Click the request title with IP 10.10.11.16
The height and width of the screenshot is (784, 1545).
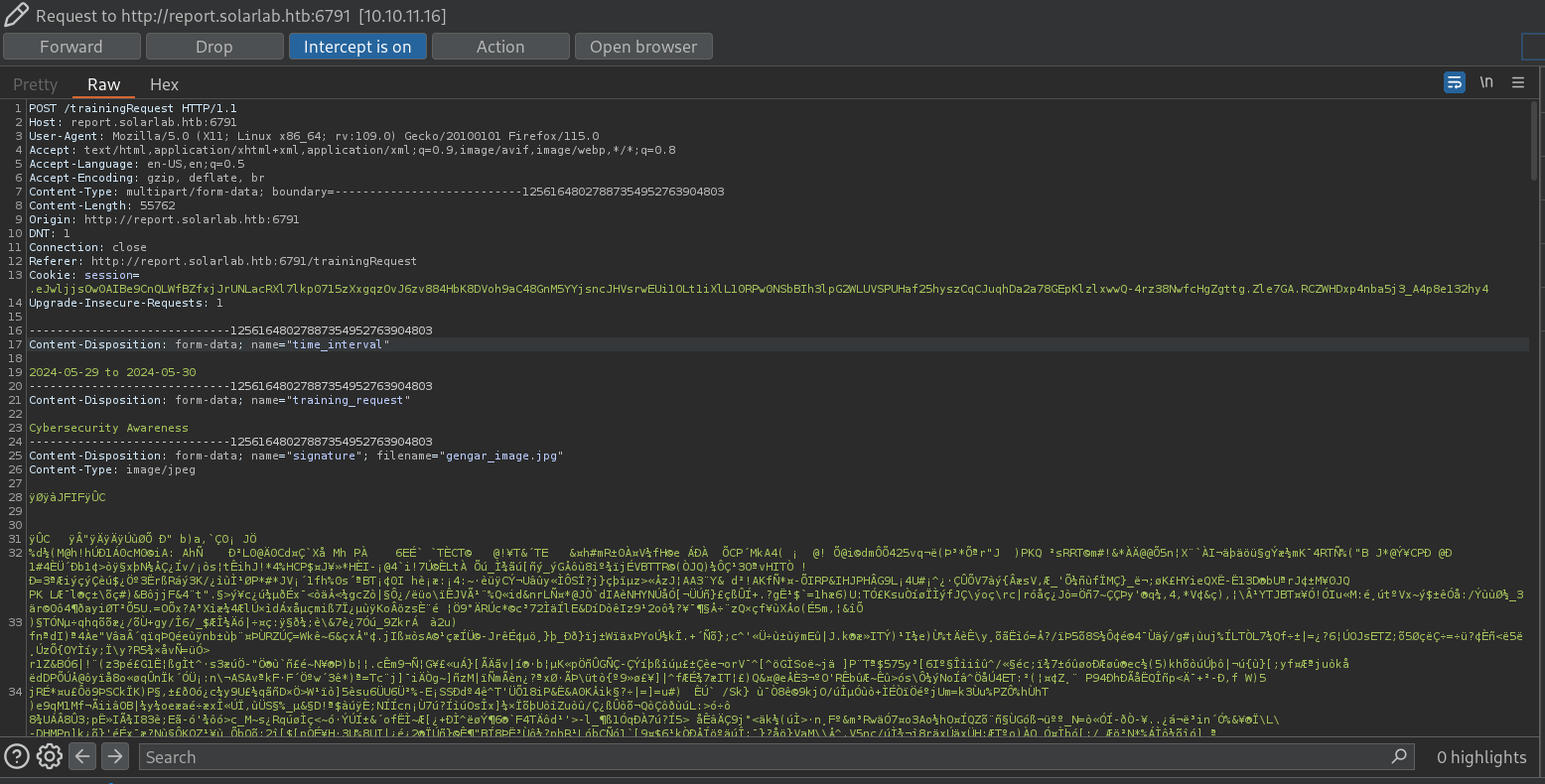point(241,16)
